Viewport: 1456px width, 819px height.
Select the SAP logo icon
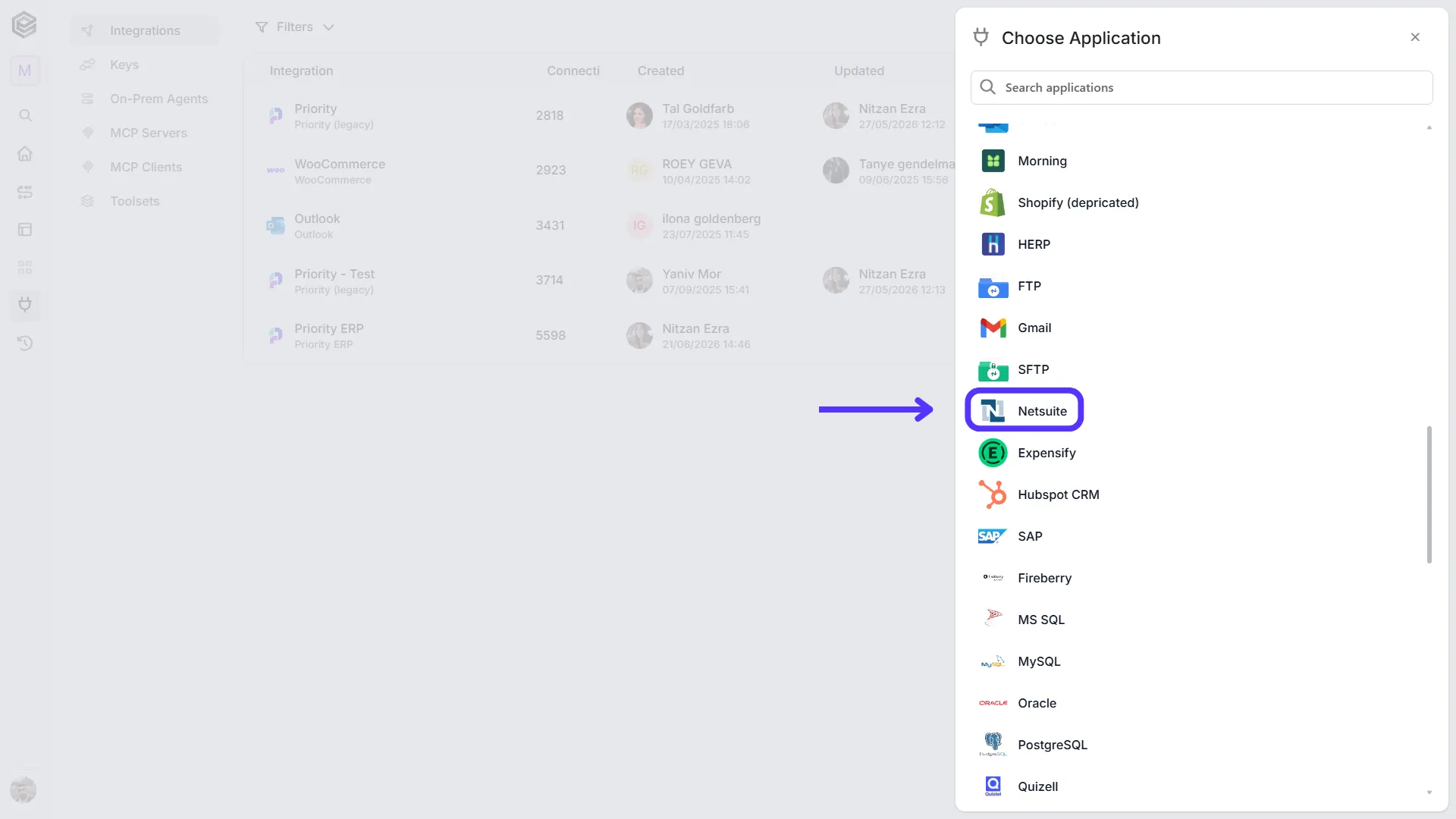(x=993, y=536)
